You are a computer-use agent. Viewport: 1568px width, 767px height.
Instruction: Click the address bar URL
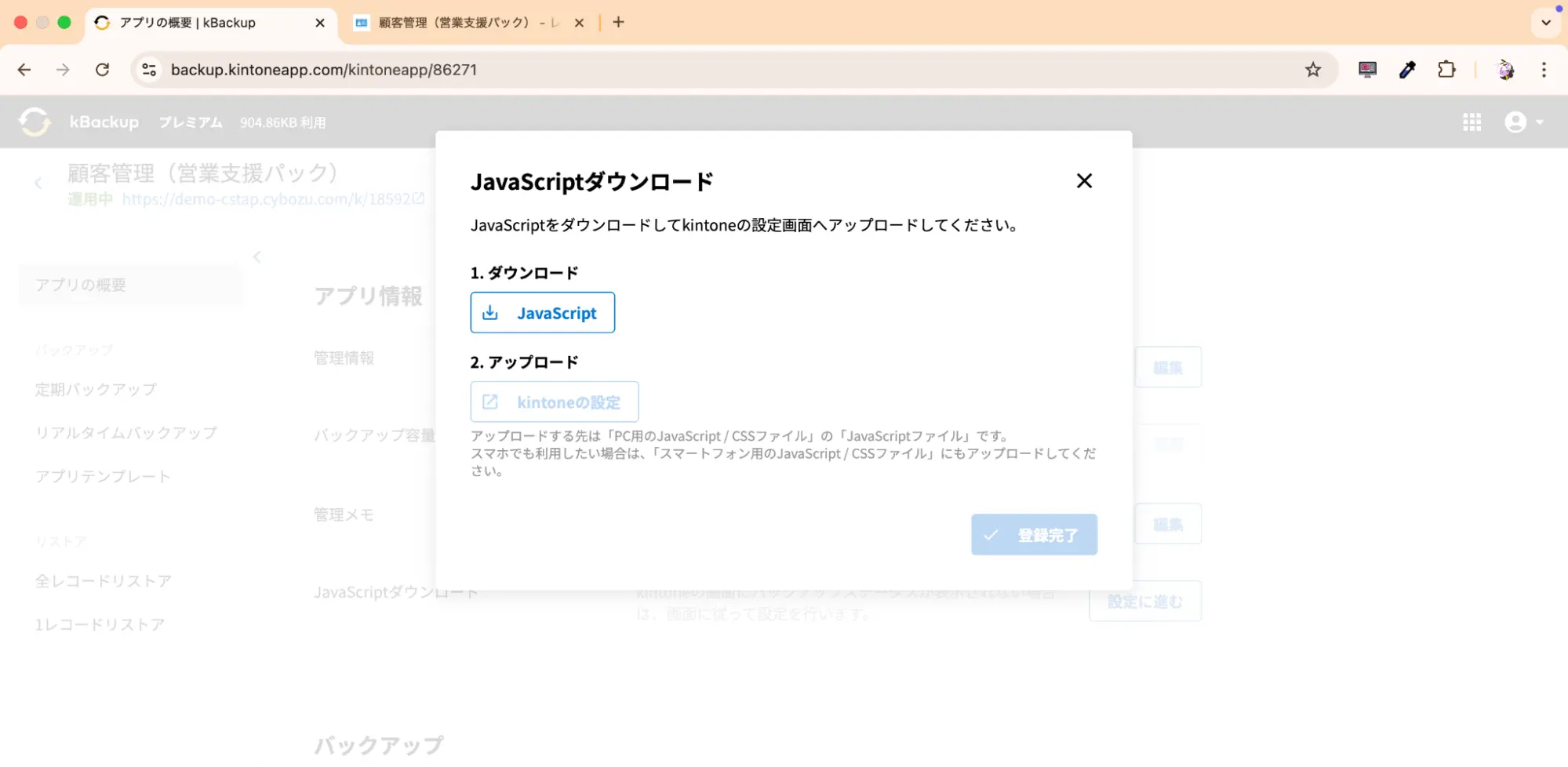tap(324, 70)
